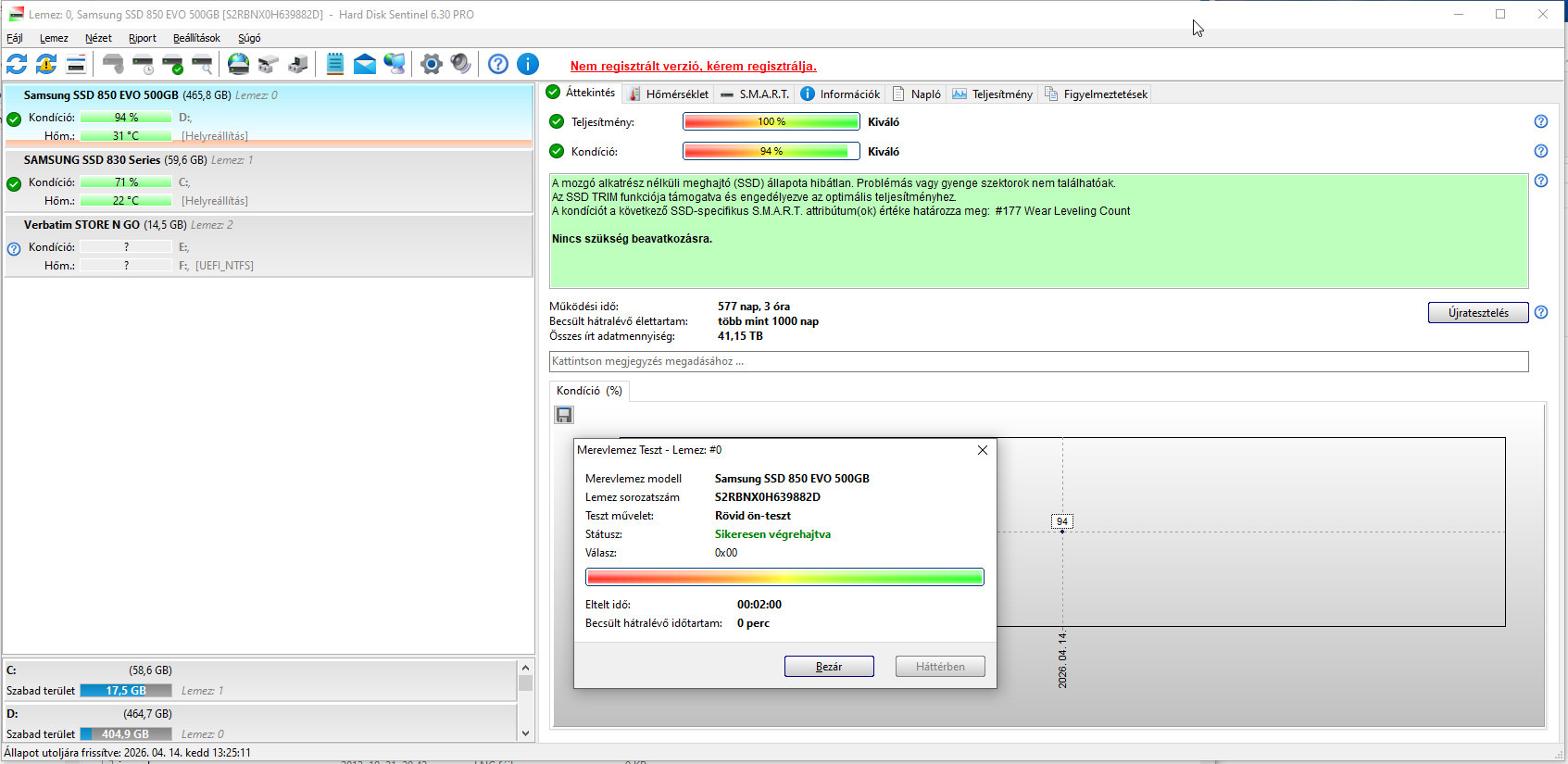Select the Kondíció (%) chart tab

pyautogui.click(x=589, y=391)
